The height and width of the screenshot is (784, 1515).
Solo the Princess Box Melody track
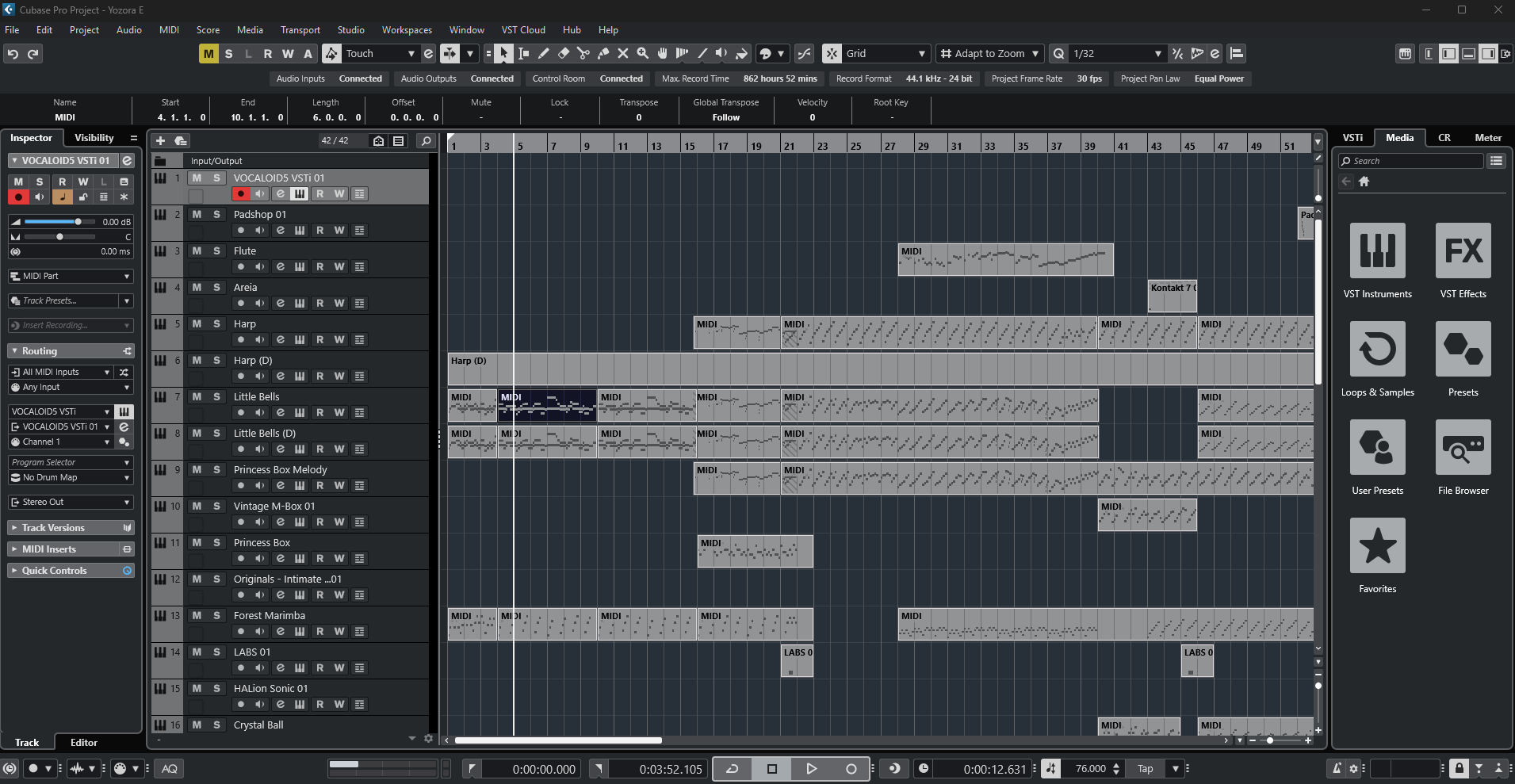pyautogui.click(x=216, y=470)
